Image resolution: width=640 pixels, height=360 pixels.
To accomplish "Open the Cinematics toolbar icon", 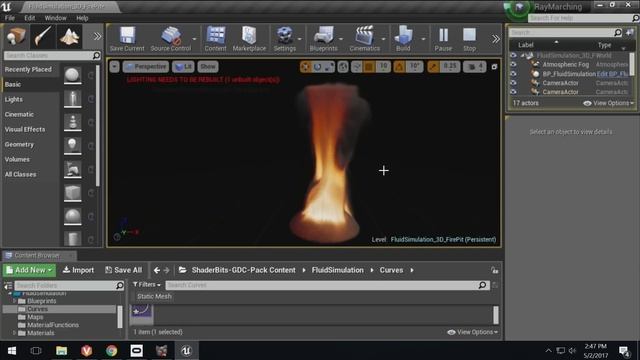I will tap(364, 39).
